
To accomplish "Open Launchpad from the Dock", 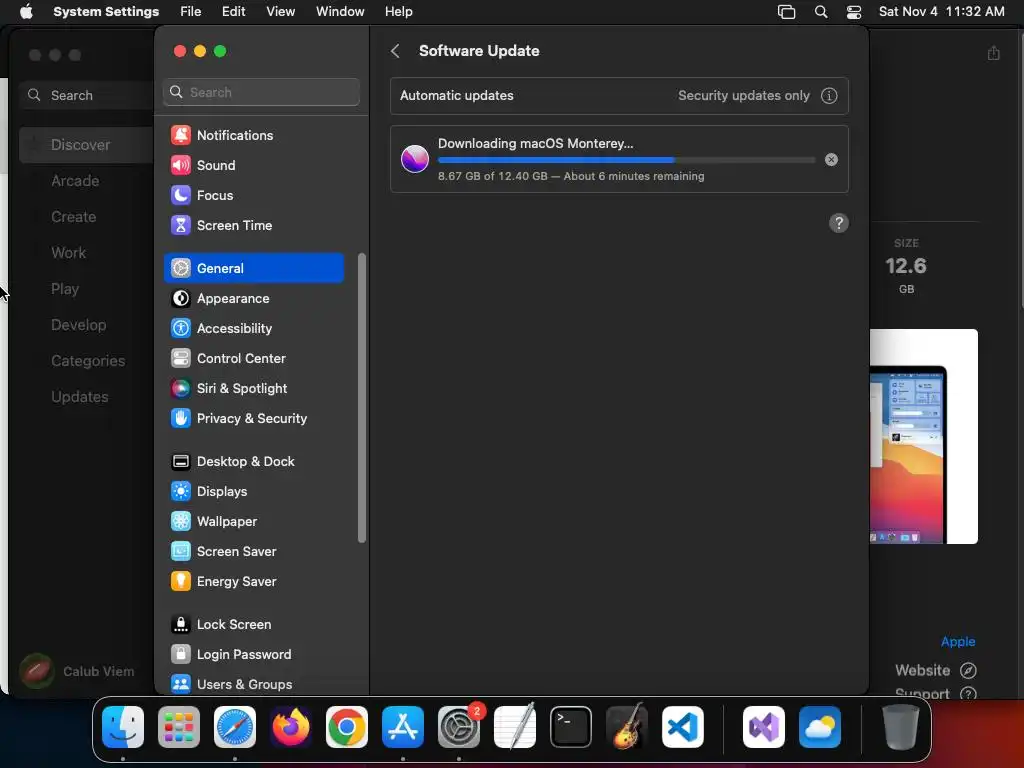I will (x=179, y=727).
